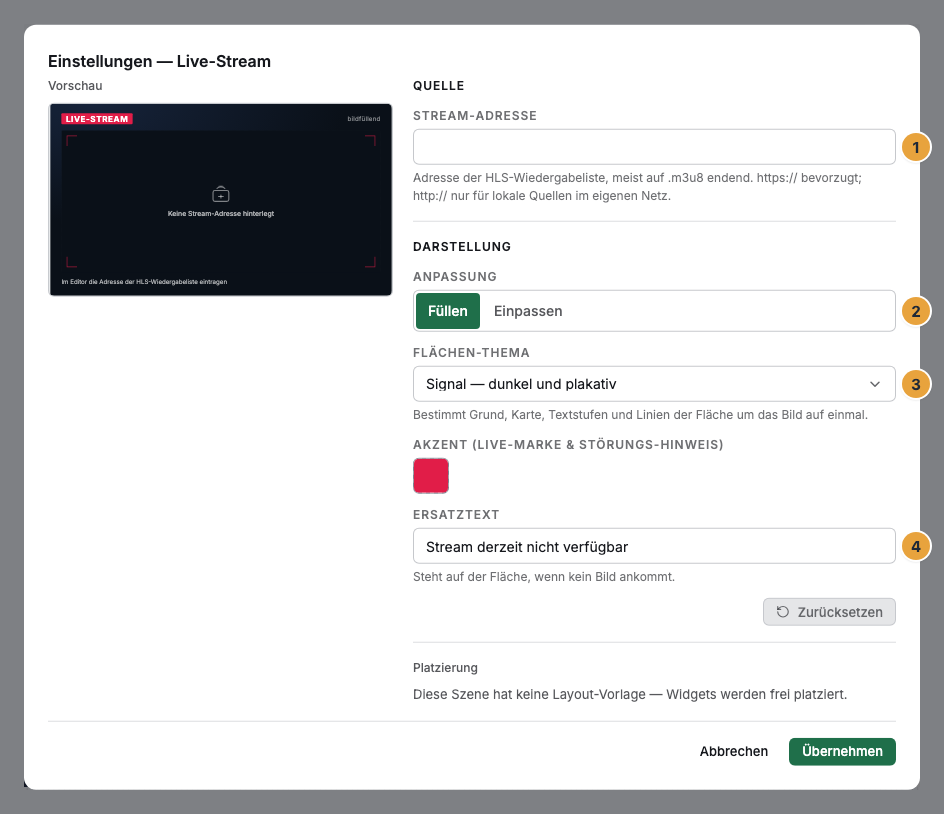Click the camera placeholder icon in preview
Screen dimensions: 944x814
pos(221,194)
